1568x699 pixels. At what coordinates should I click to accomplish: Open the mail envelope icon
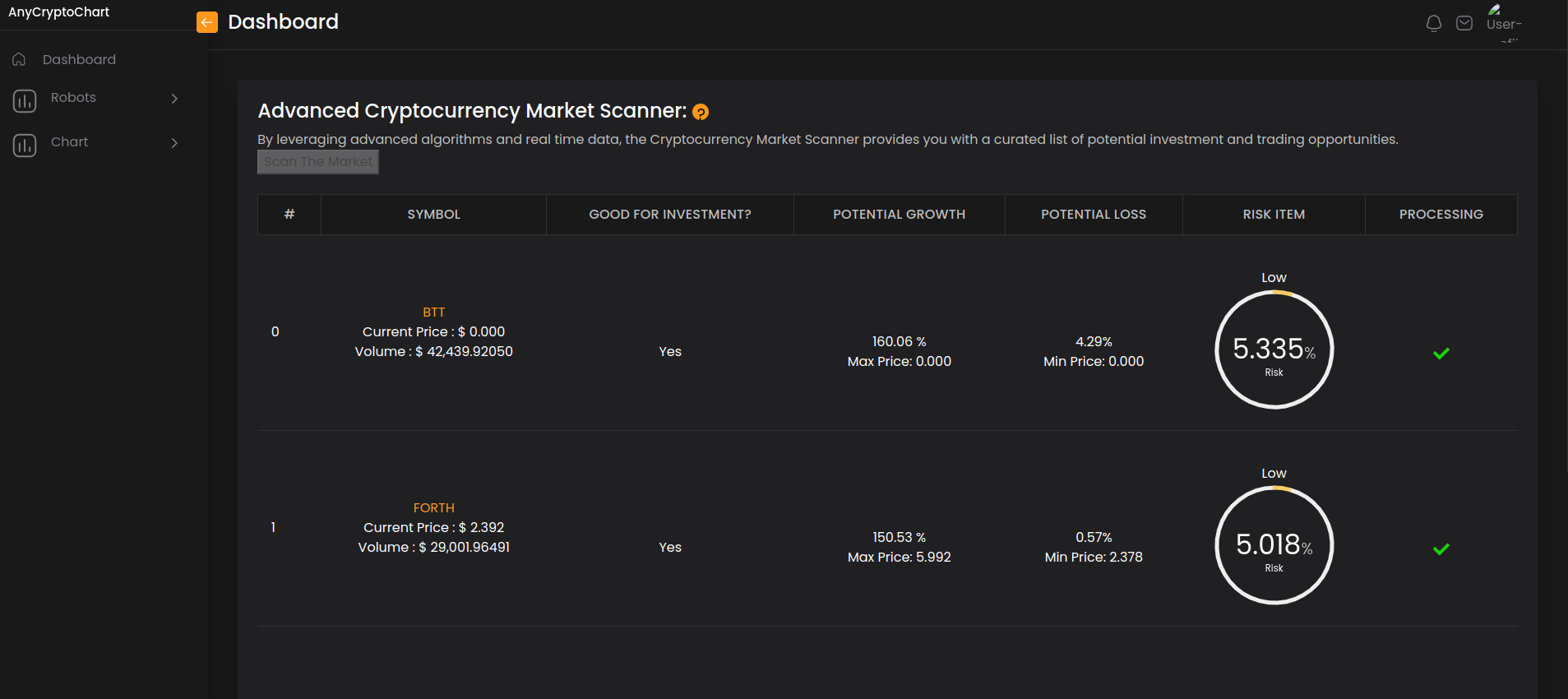[1464, 23]
